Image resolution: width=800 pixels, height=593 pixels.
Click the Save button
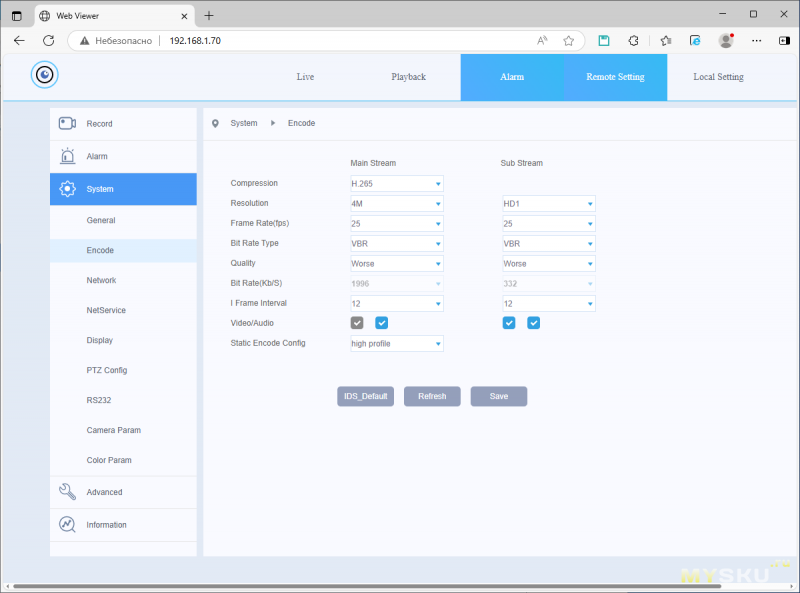point(499,397)
